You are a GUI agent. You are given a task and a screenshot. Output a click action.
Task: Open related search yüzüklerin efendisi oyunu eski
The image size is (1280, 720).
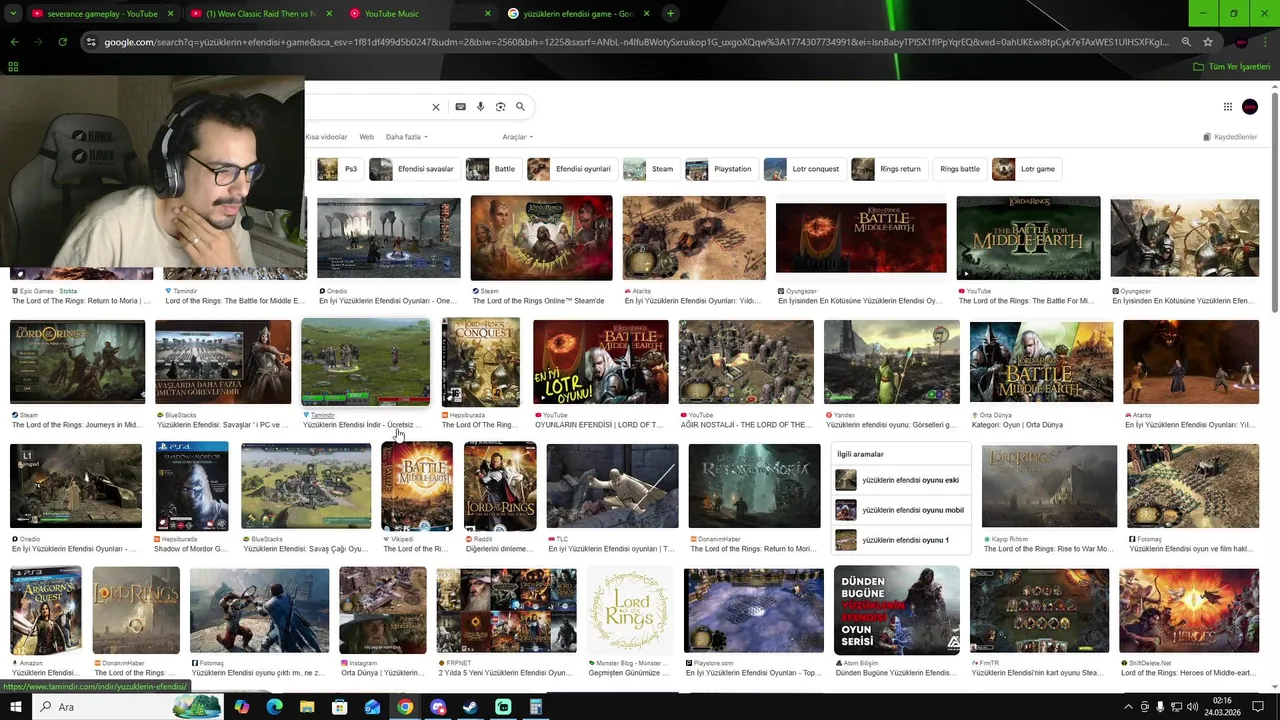(900, 480)
